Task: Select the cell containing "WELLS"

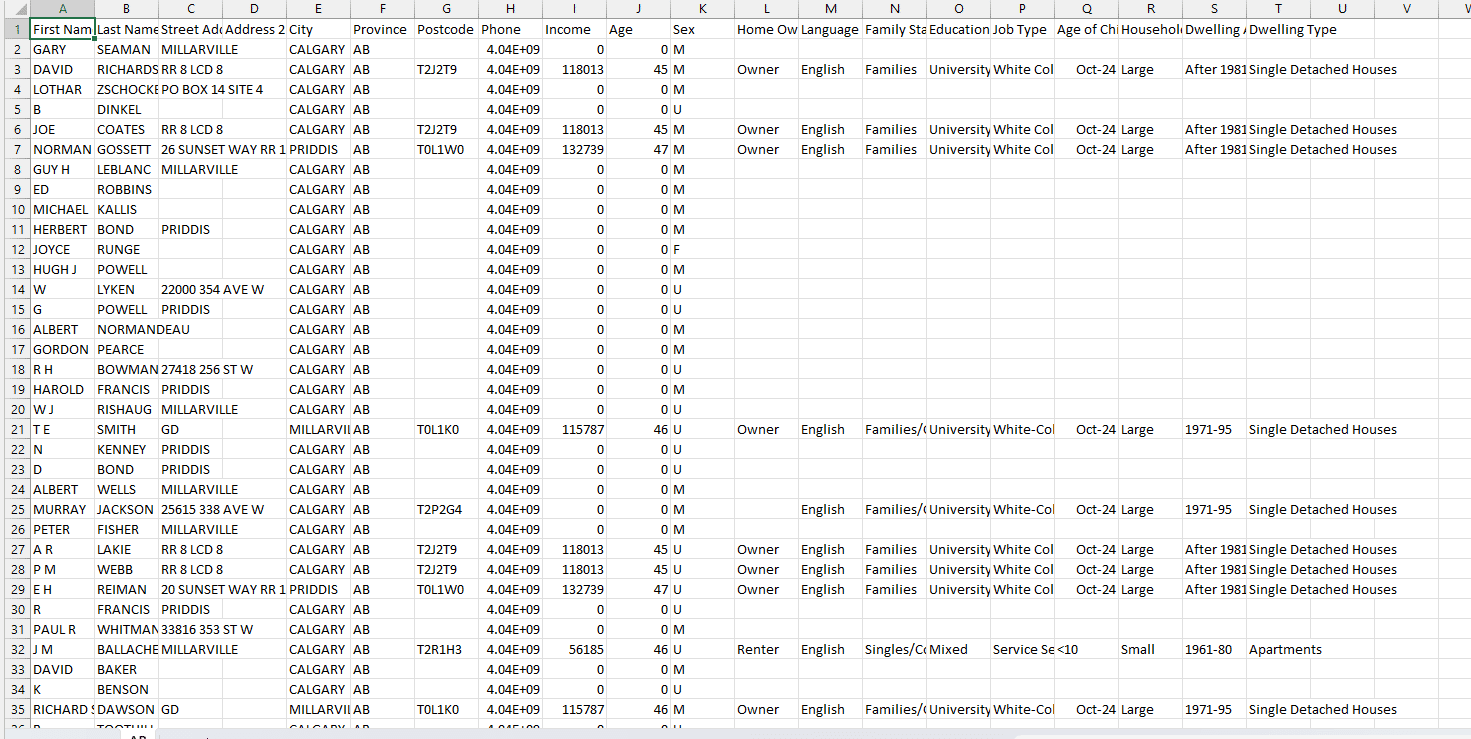Action: 127,489
